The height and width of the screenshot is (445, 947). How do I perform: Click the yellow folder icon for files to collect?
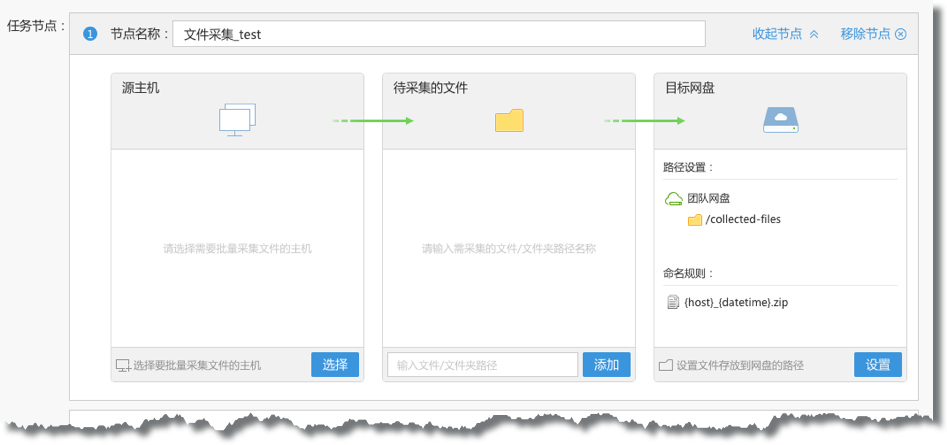click(509, 121)
